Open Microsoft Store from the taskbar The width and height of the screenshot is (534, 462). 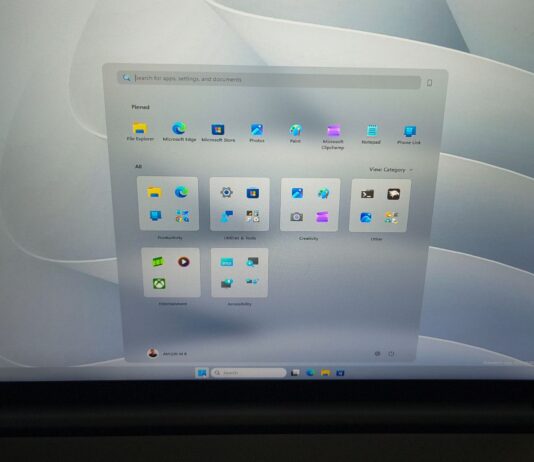click(x=340, y=373)
